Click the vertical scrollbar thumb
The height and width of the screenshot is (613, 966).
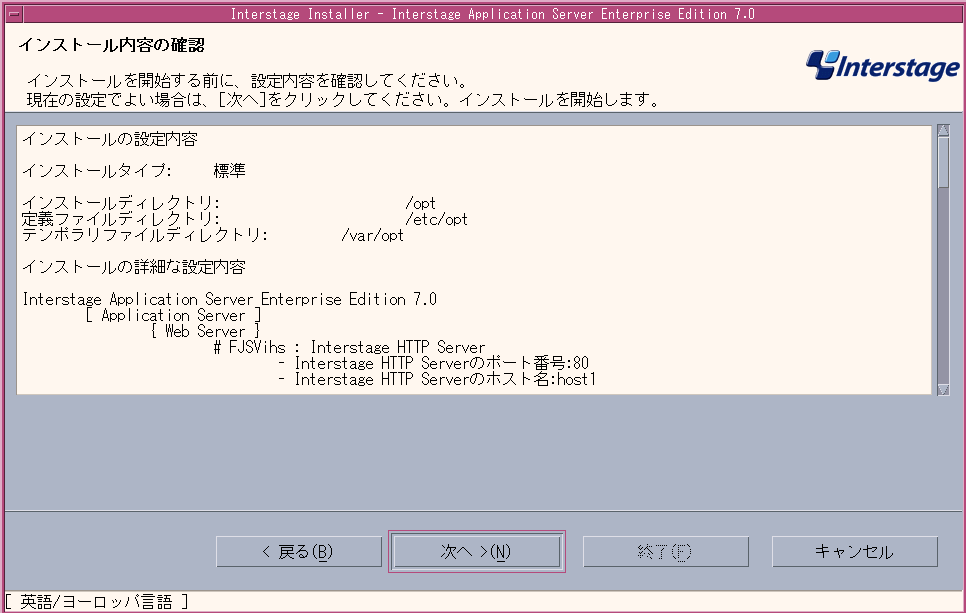point(943,162)
